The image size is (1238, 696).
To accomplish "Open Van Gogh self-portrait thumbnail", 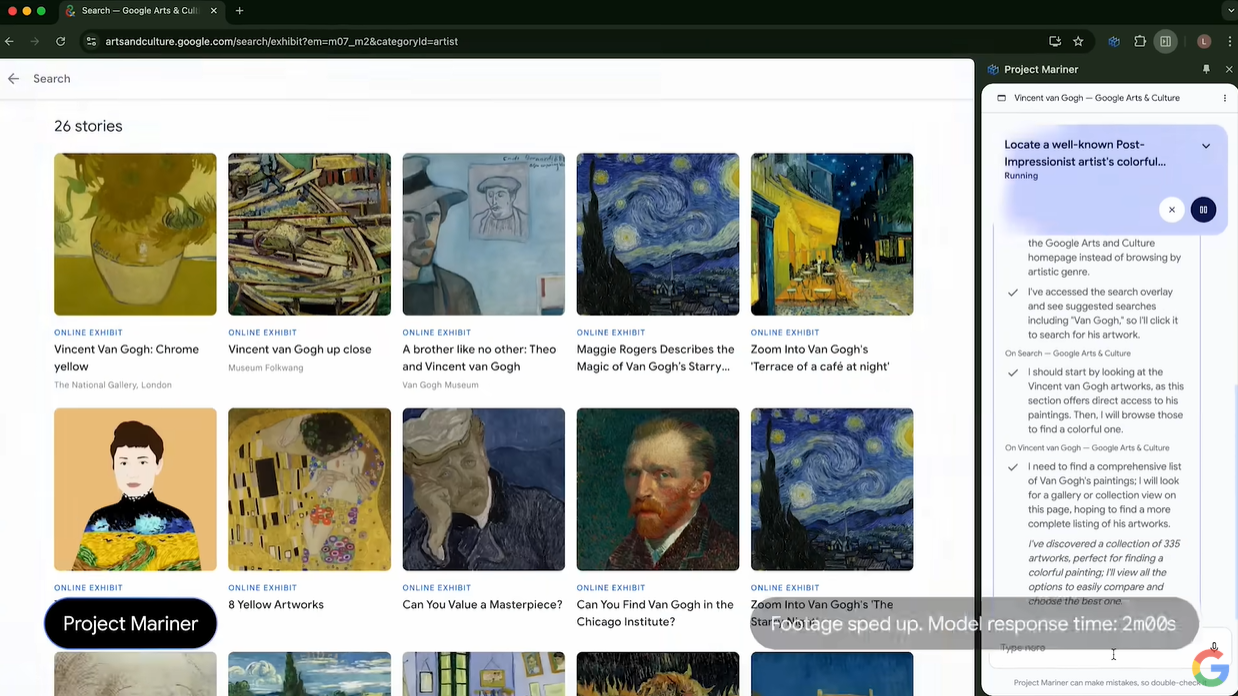I will click(x=658, y=489).
